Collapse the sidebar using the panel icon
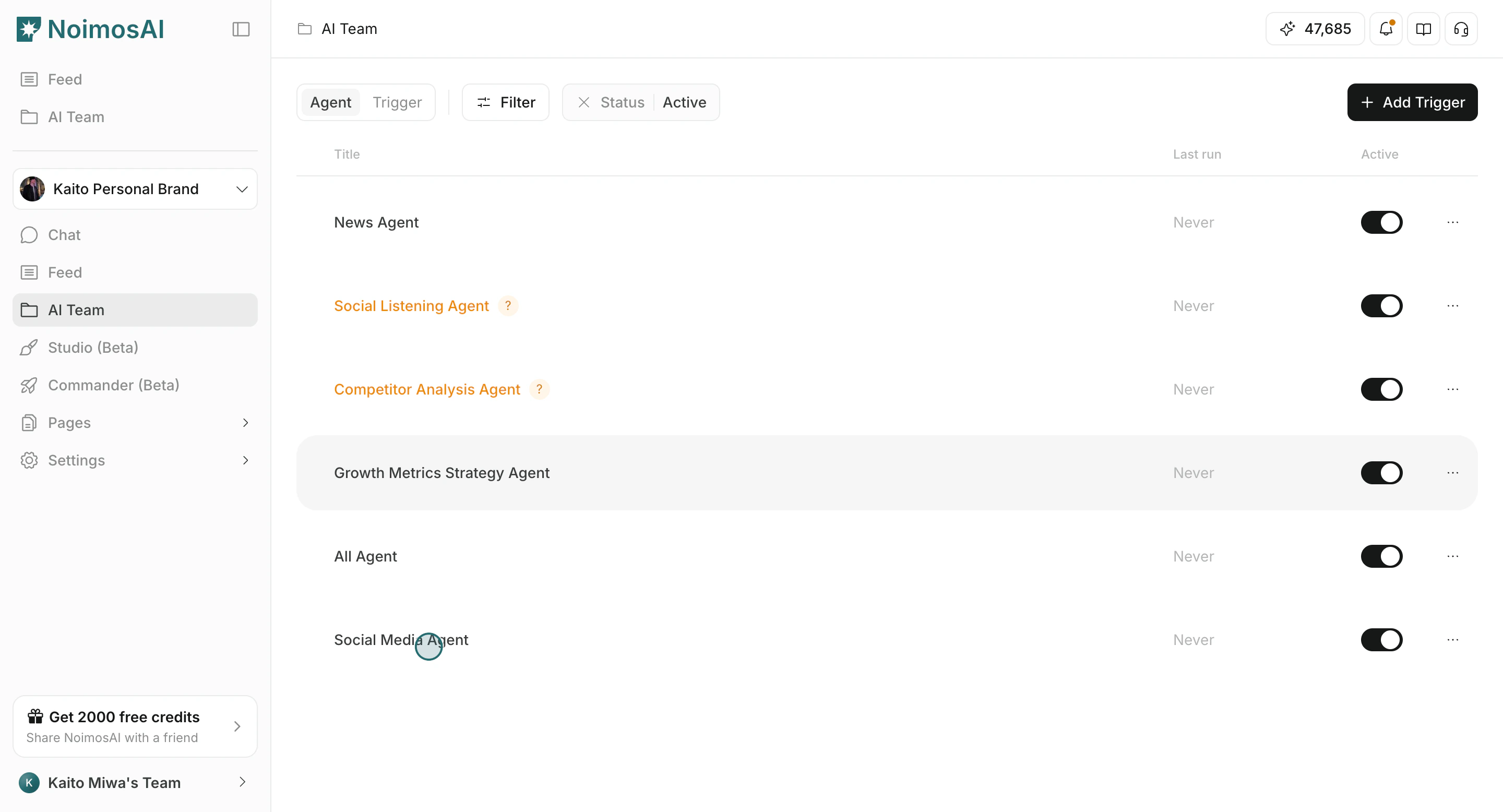Viewport: 1503px width, 812px height. 241,29
